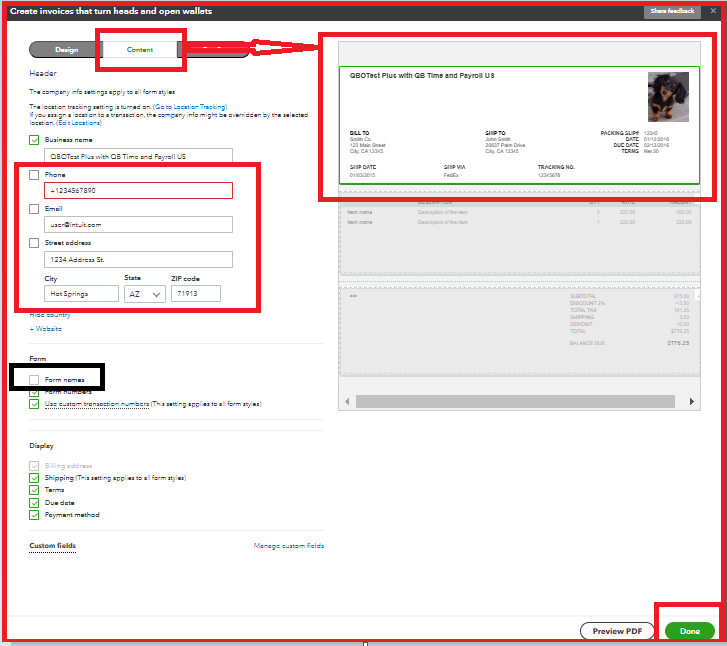The image size is (727, 646).
Task: Click the ZIP code field
Action: pos(196,294)
